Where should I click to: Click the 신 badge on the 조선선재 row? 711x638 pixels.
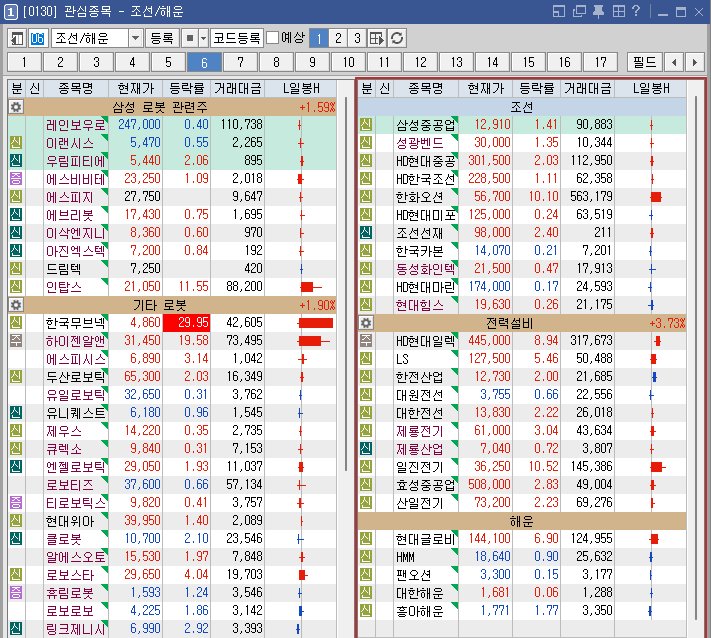click(366, 232)
